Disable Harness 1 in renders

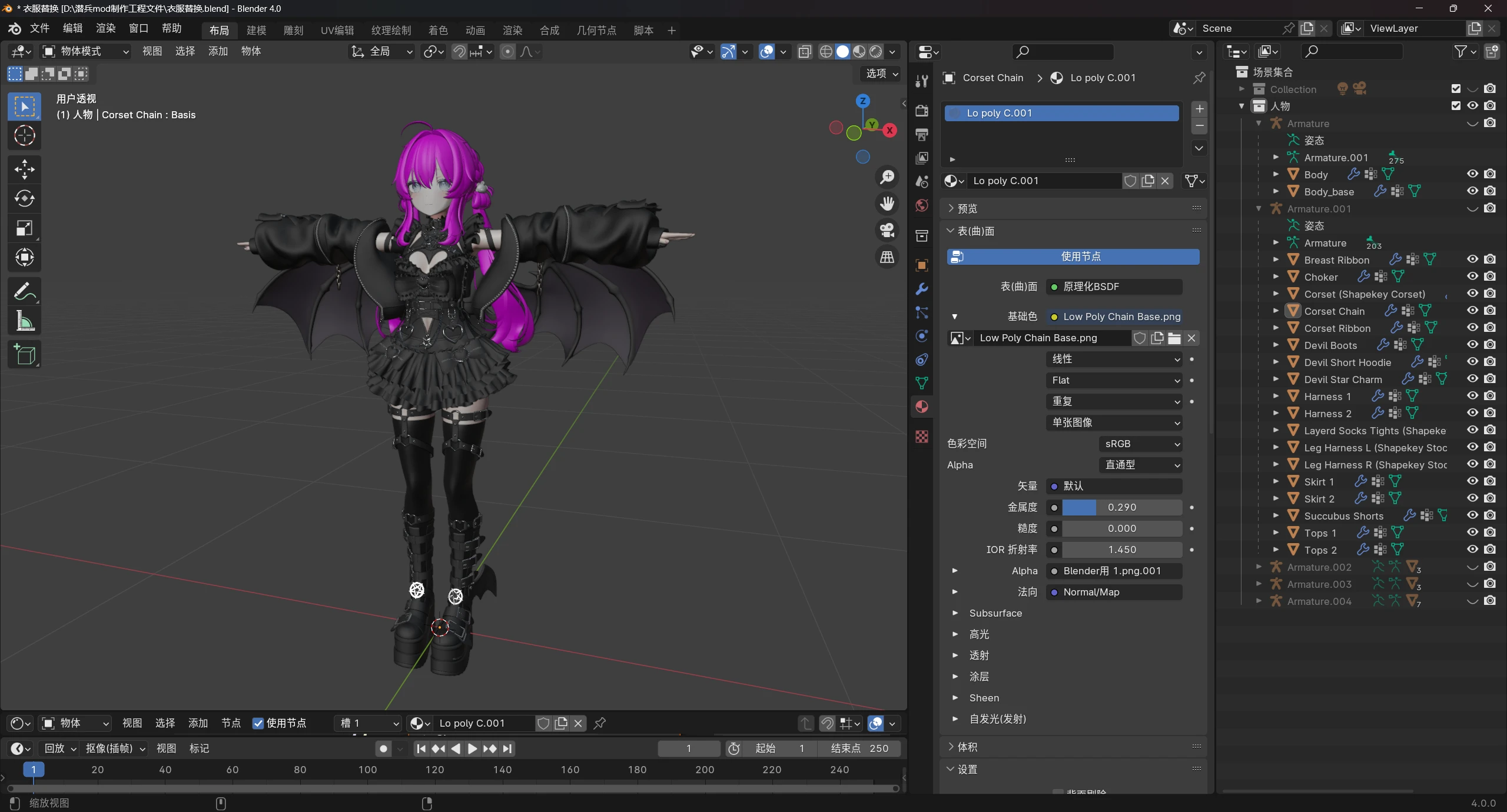point(1490,396)
